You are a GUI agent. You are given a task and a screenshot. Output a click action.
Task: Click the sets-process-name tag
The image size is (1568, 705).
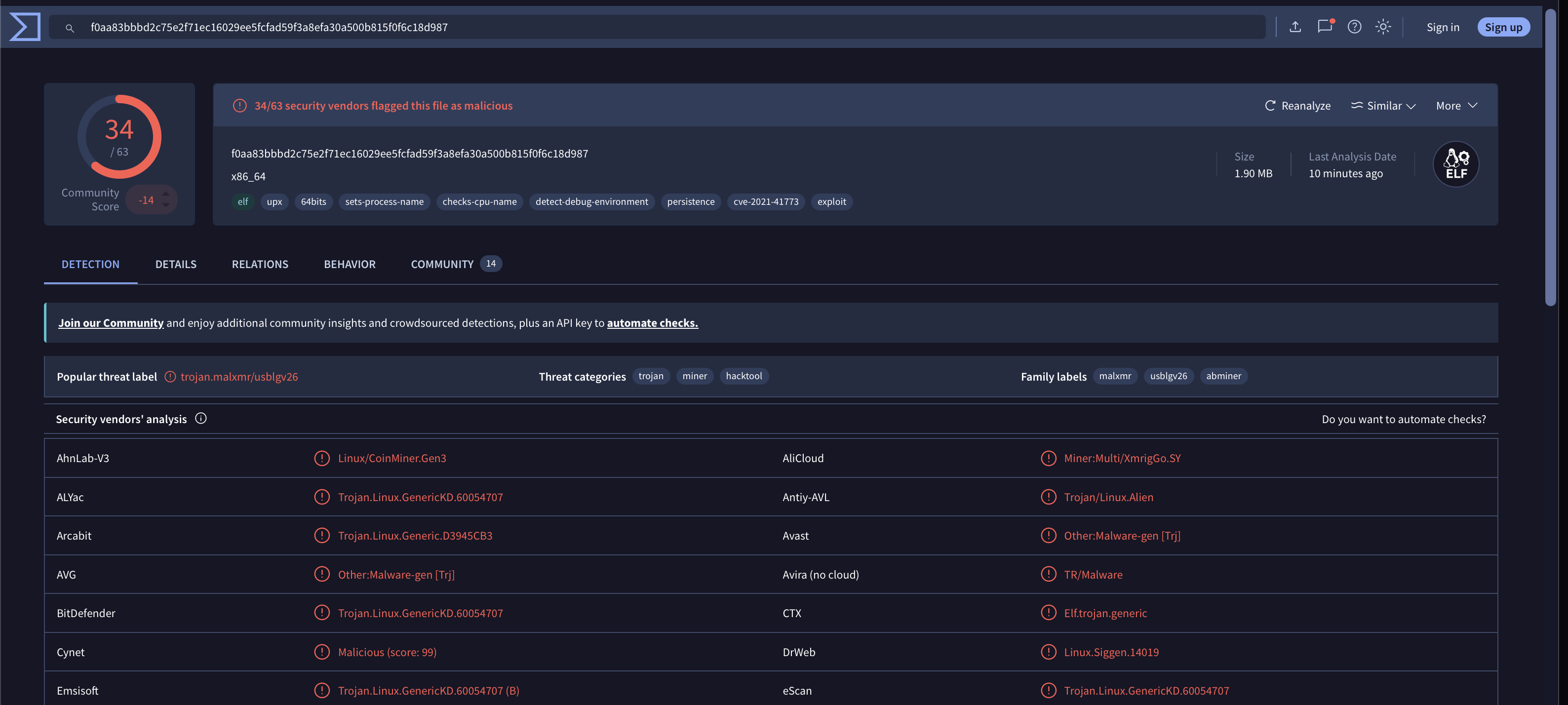click(384, 201)
